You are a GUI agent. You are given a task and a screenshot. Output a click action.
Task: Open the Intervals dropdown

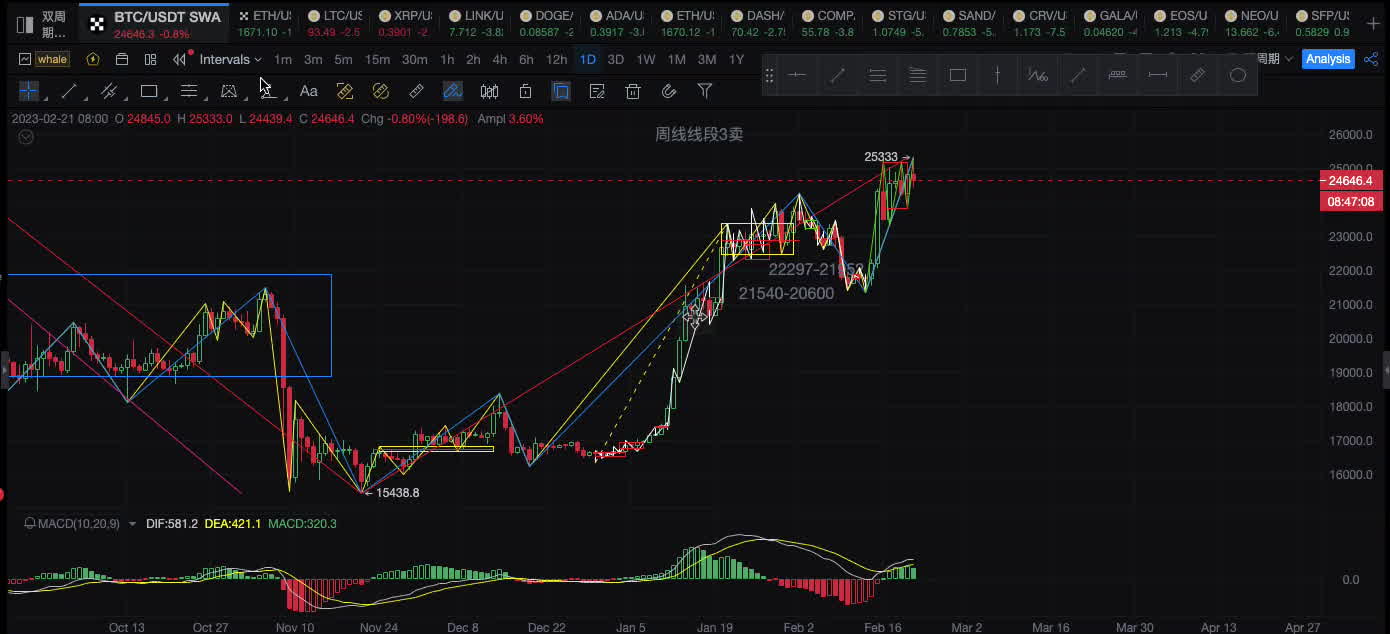230,59
